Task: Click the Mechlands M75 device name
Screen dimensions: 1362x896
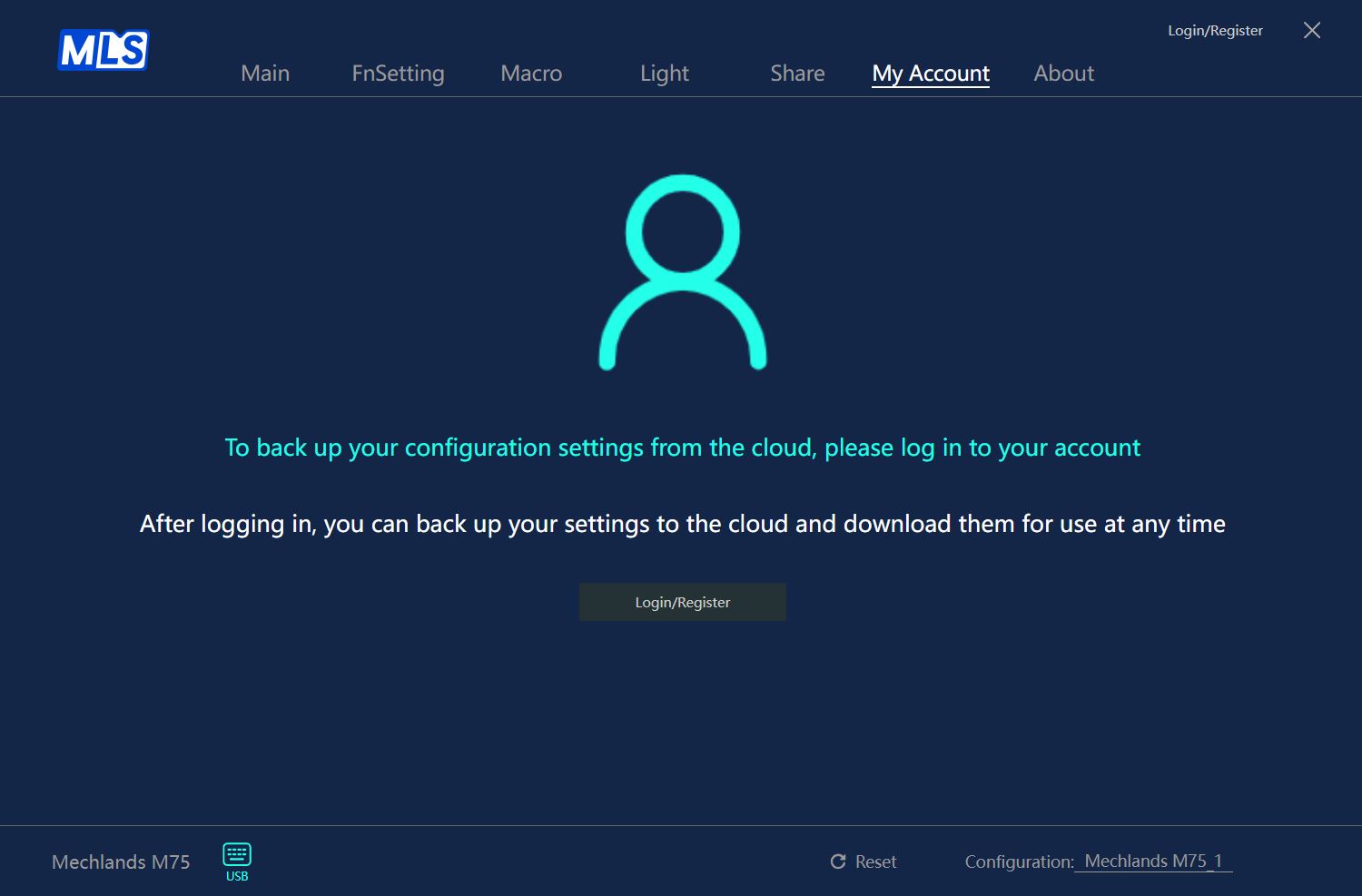Action: coord(121,862)
